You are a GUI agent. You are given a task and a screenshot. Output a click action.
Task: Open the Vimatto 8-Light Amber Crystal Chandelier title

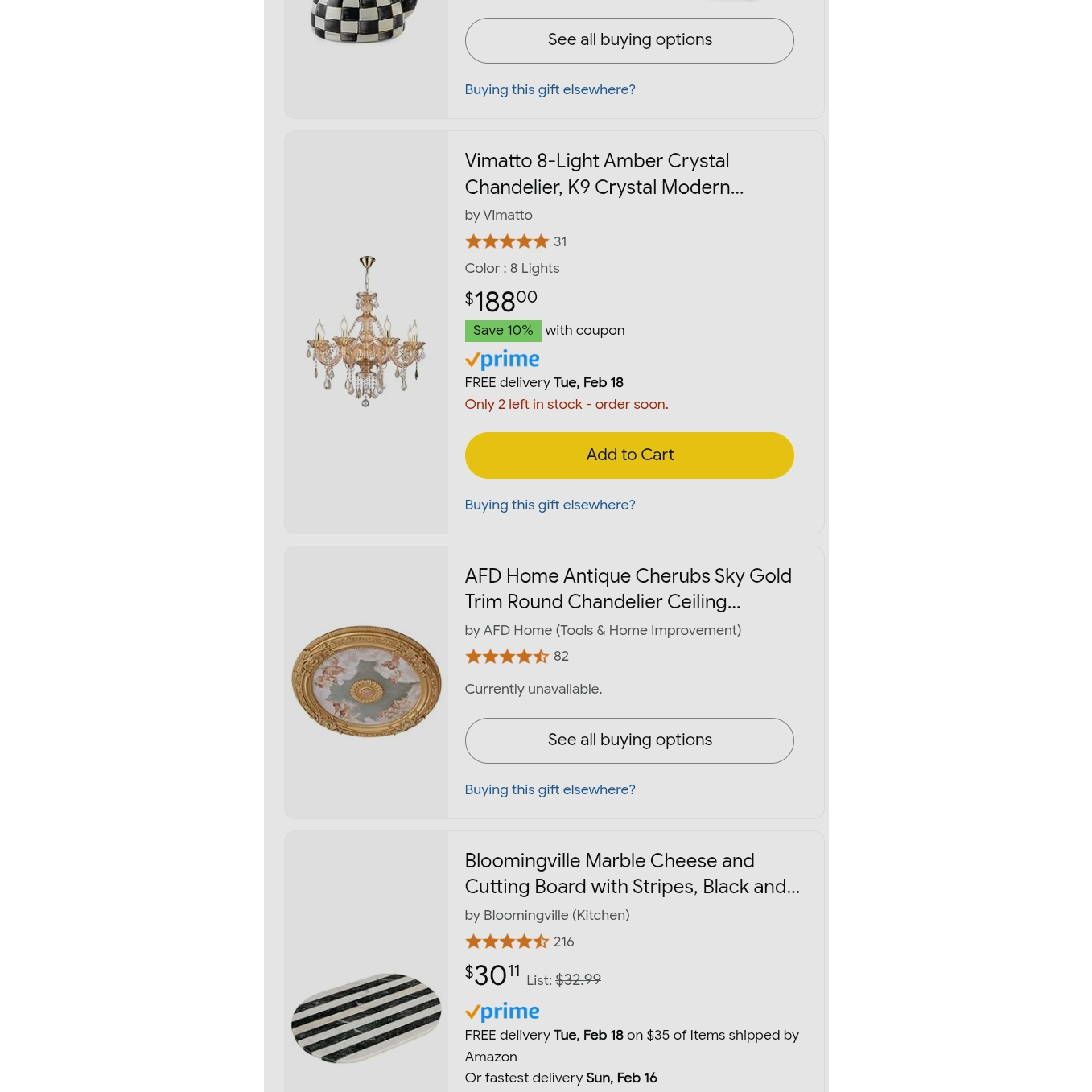tap(604, 174)
